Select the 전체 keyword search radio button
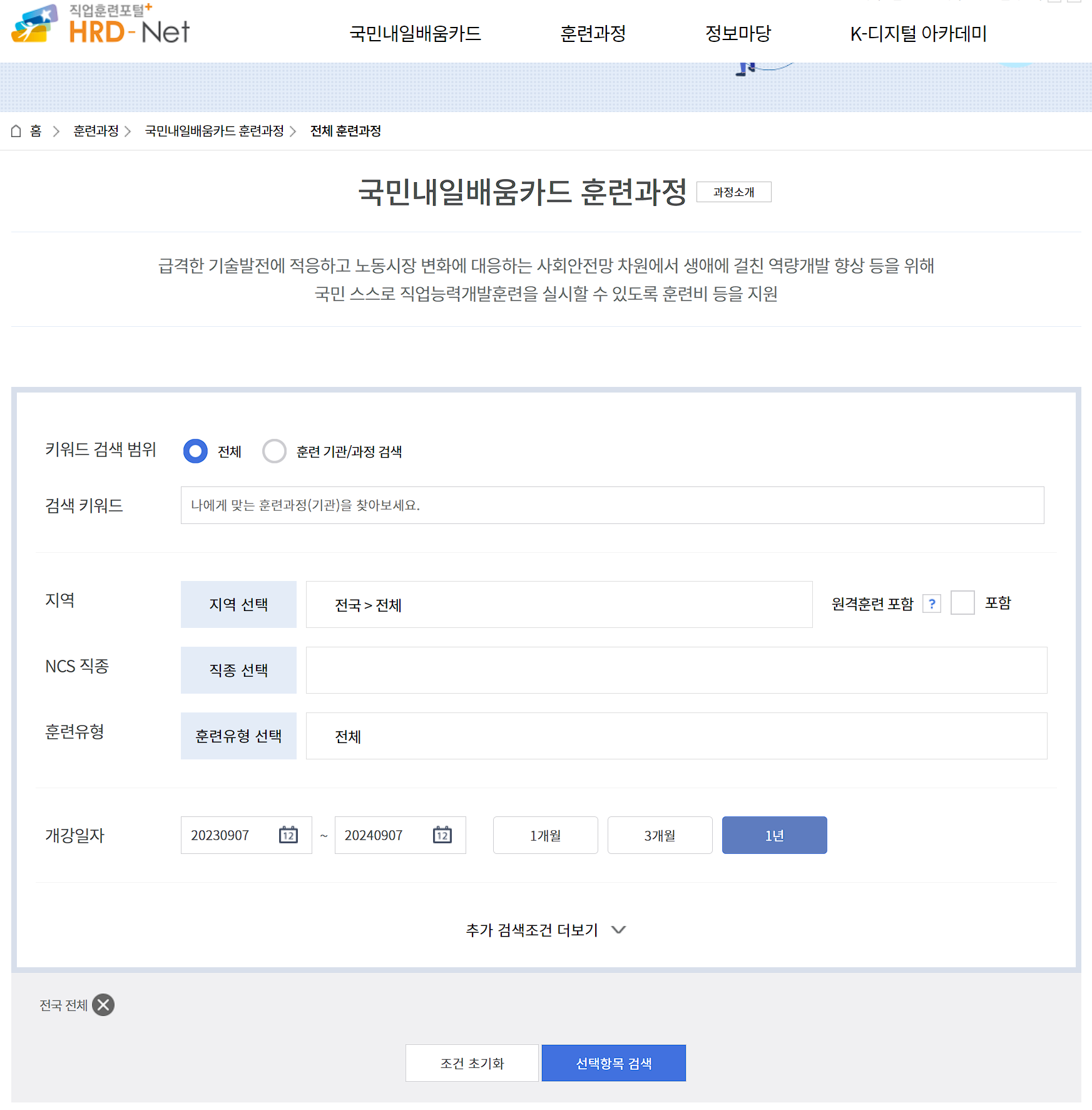The width and height of the screenshot is (1092, 1110). click(196, 451)
